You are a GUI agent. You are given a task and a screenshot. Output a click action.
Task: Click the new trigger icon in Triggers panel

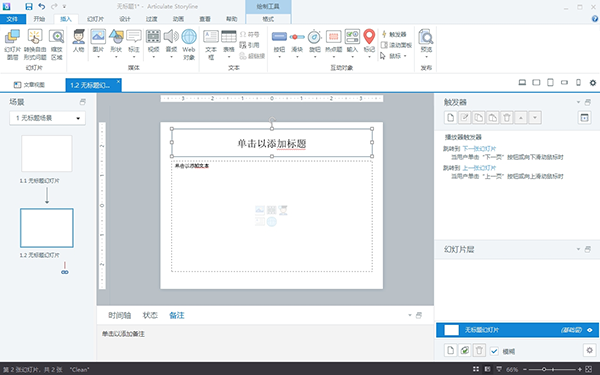[450, 118]
